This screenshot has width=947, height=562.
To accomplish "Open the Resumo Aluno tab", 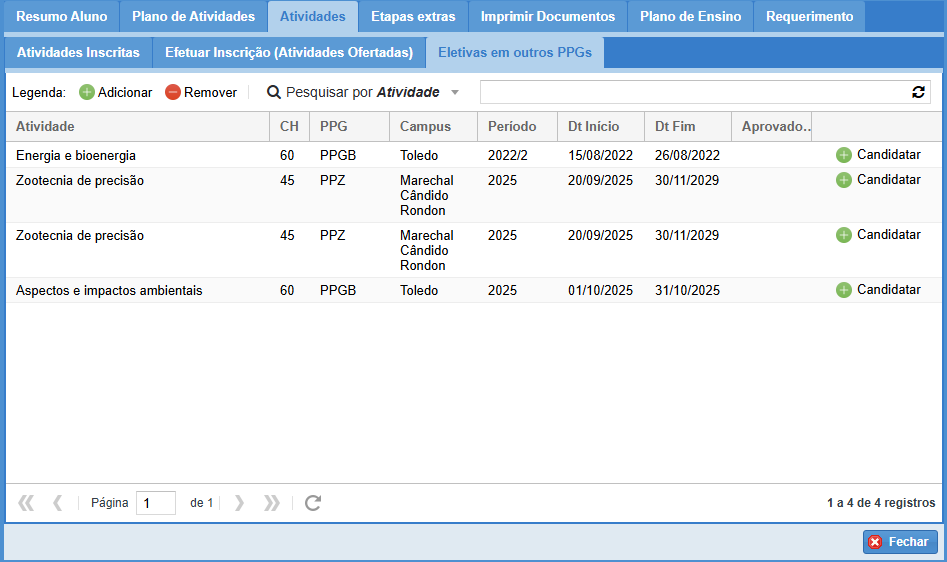I will click(x=62, y=17).
